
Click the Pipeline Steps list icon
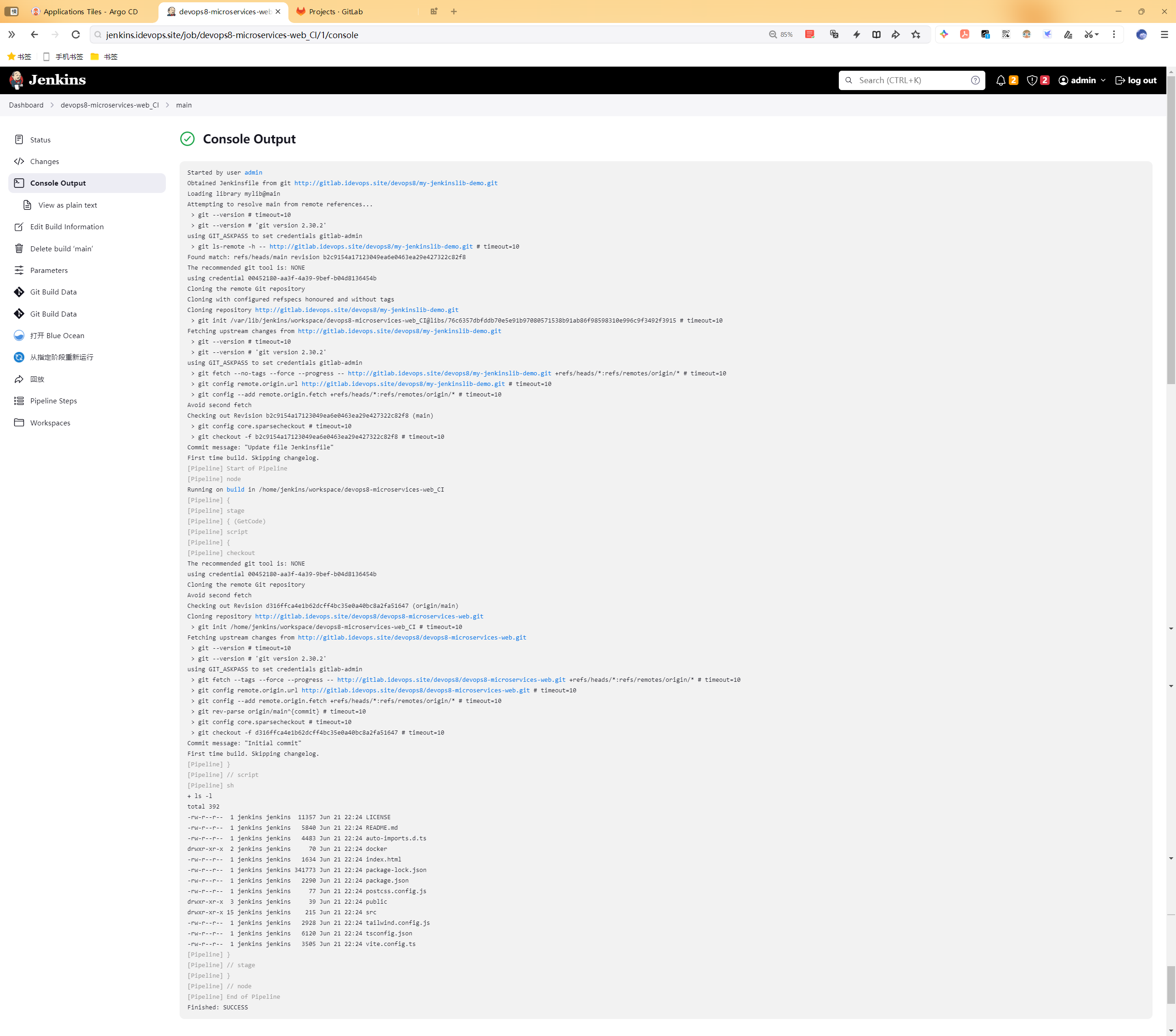19,401
